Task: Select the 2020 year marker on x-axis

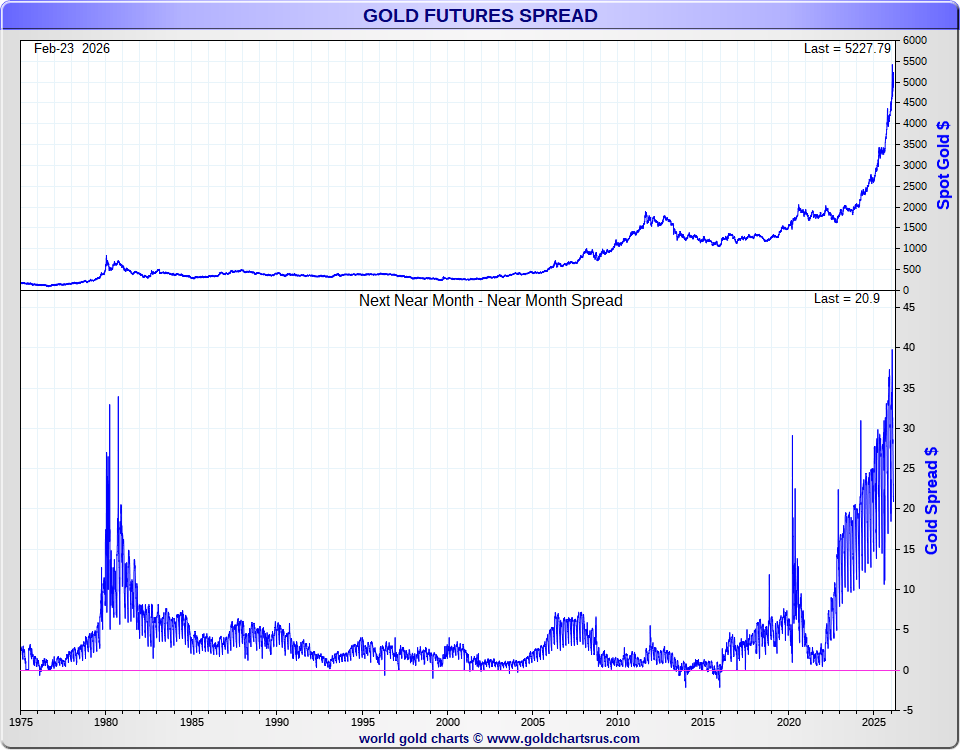Action: click(x=789, y=721)
